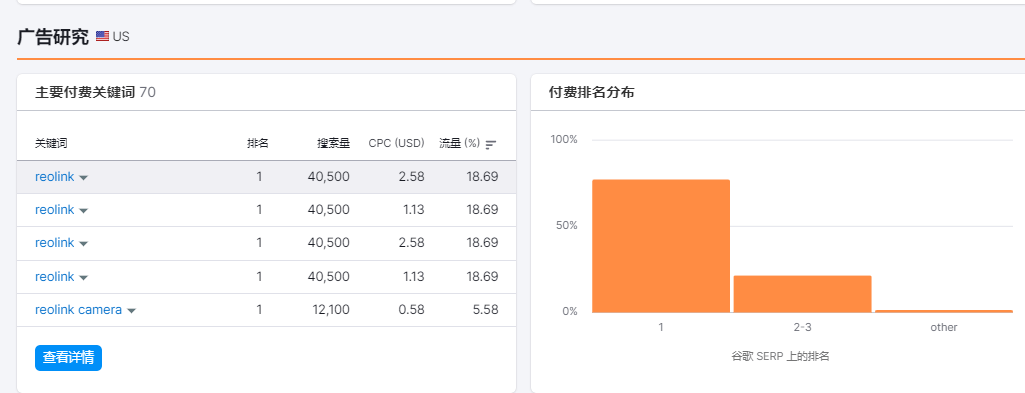This screenshot has width=1025, height=393.
Task: Select the 2-3 position bar in the chart
Action: pyautogui.click(x=802, y=294)
